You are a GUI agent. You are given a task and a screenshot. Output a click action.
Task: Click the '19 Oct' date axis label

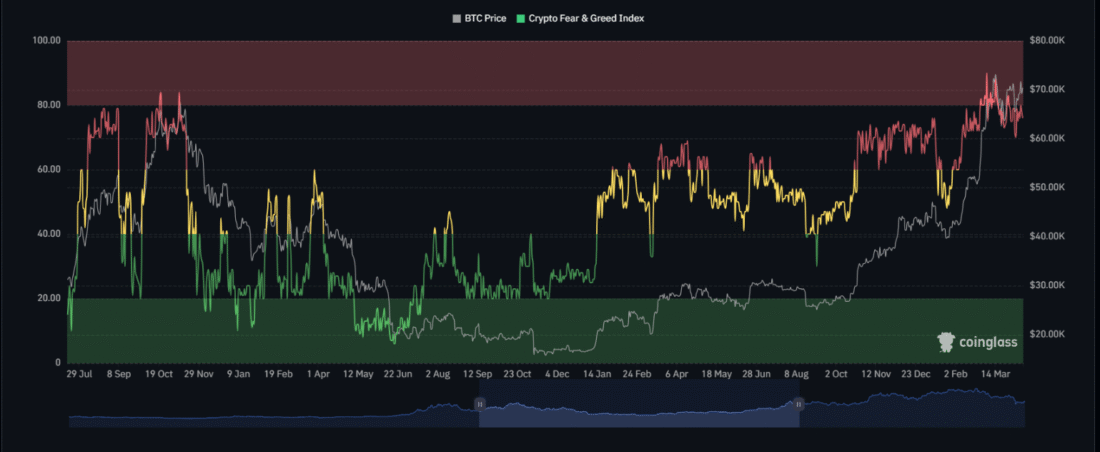coord(159,374)
